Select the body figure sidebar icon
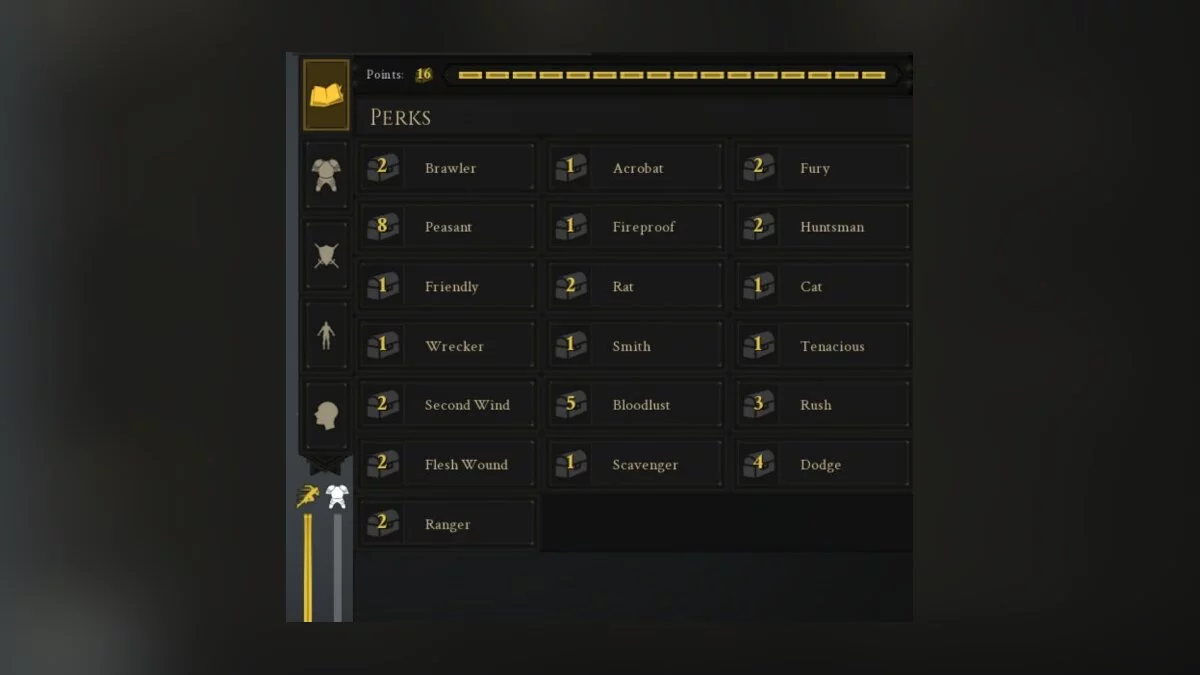The width and height of the screenshot is (1200, 675). [x=326, y=335]
